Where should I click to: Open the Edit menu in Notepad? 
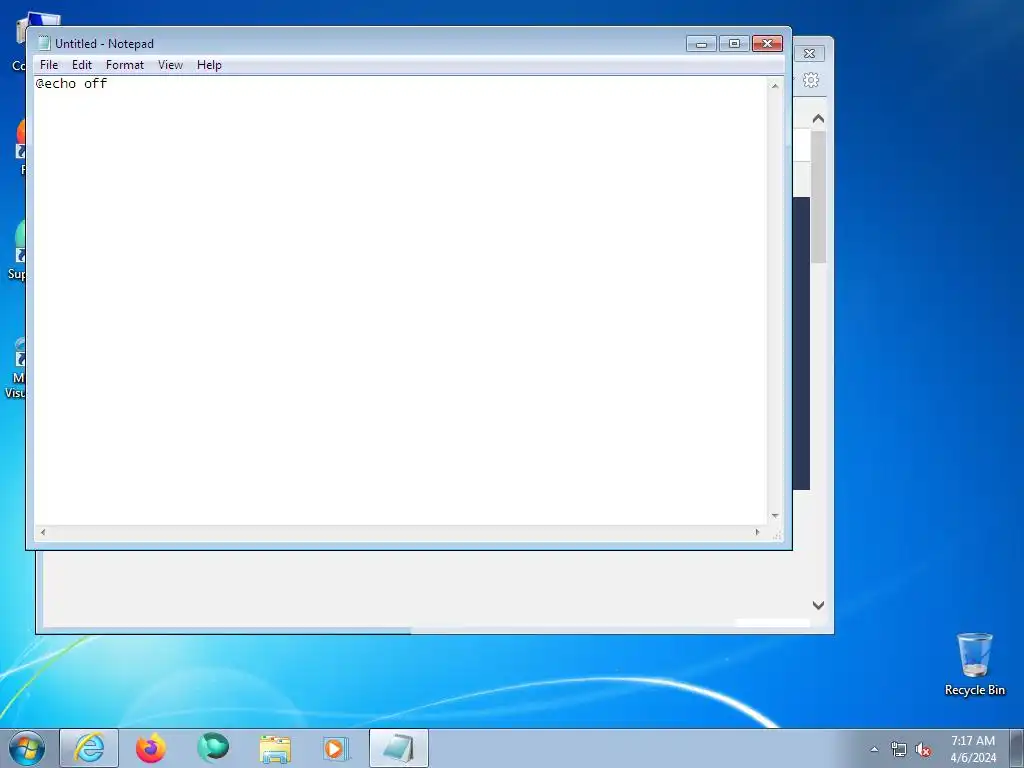pos(82,65)
